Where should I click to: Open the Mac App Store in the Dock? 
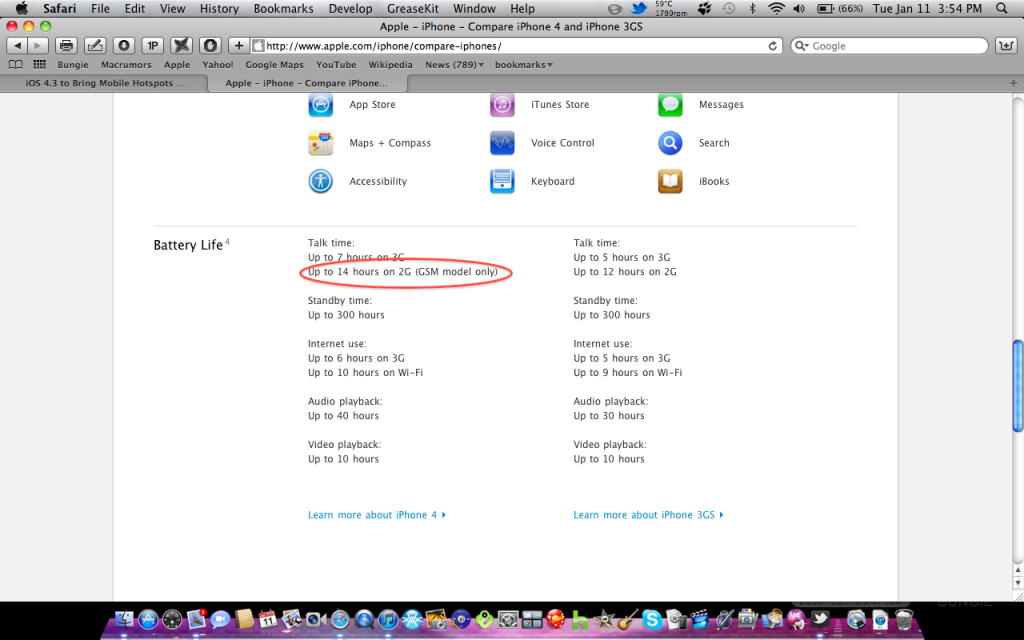[x=148, y=619]
